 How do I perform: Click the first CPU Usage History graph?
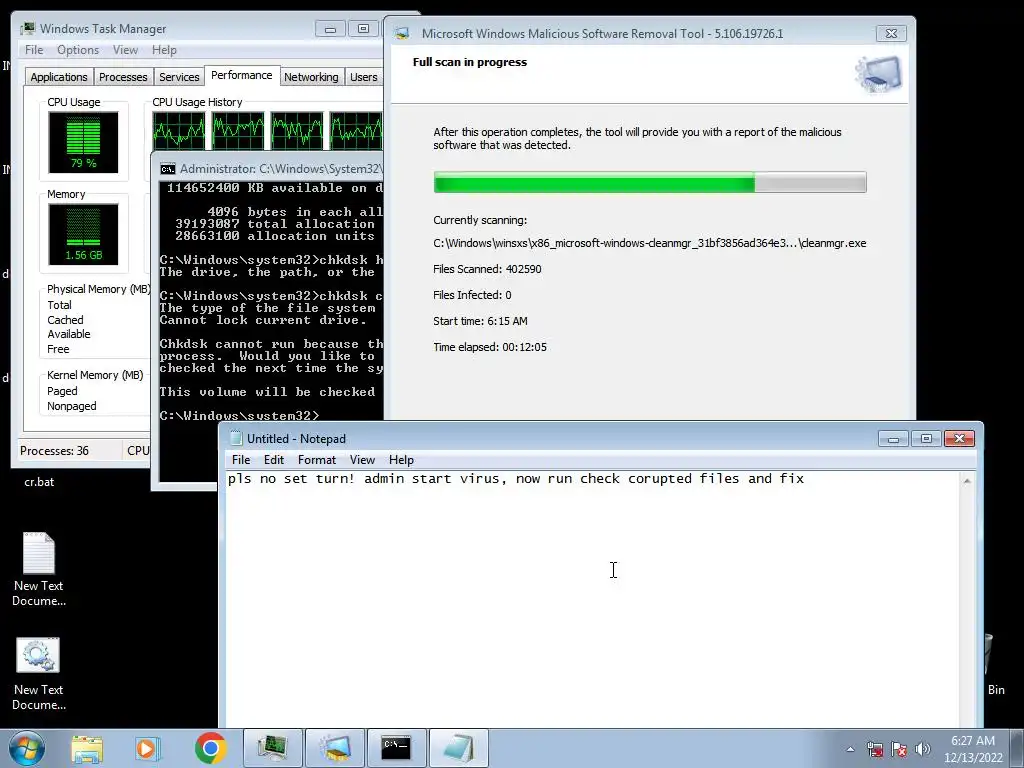178,131
